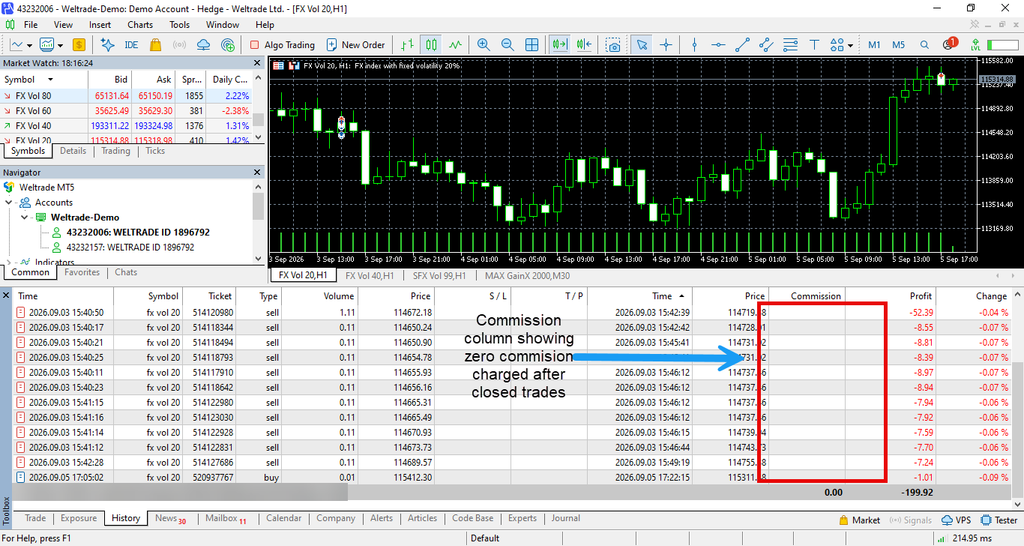Open the Strategy Tester button
The height and width of the screenshot is (546, 1024).
[999, 520]
